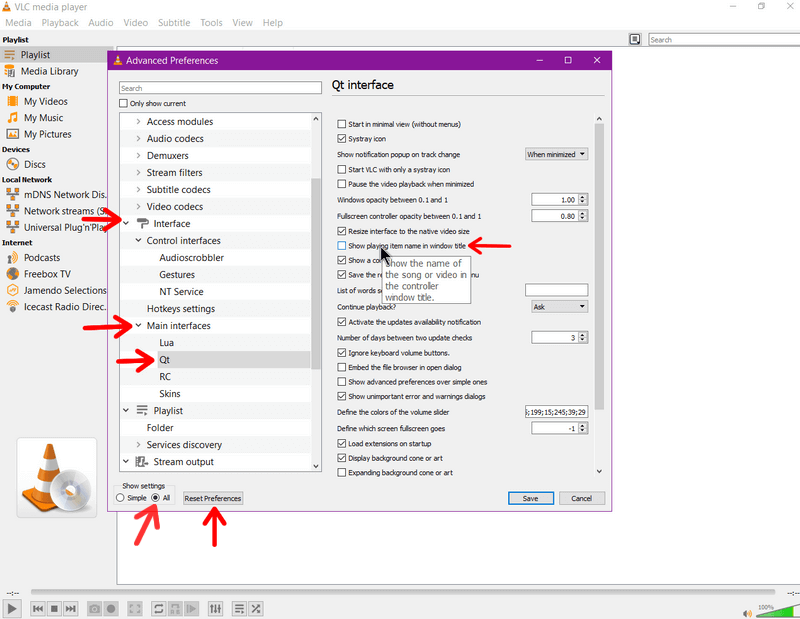
Task: Toggle the shuffle random icon
Action: point(256,608)
